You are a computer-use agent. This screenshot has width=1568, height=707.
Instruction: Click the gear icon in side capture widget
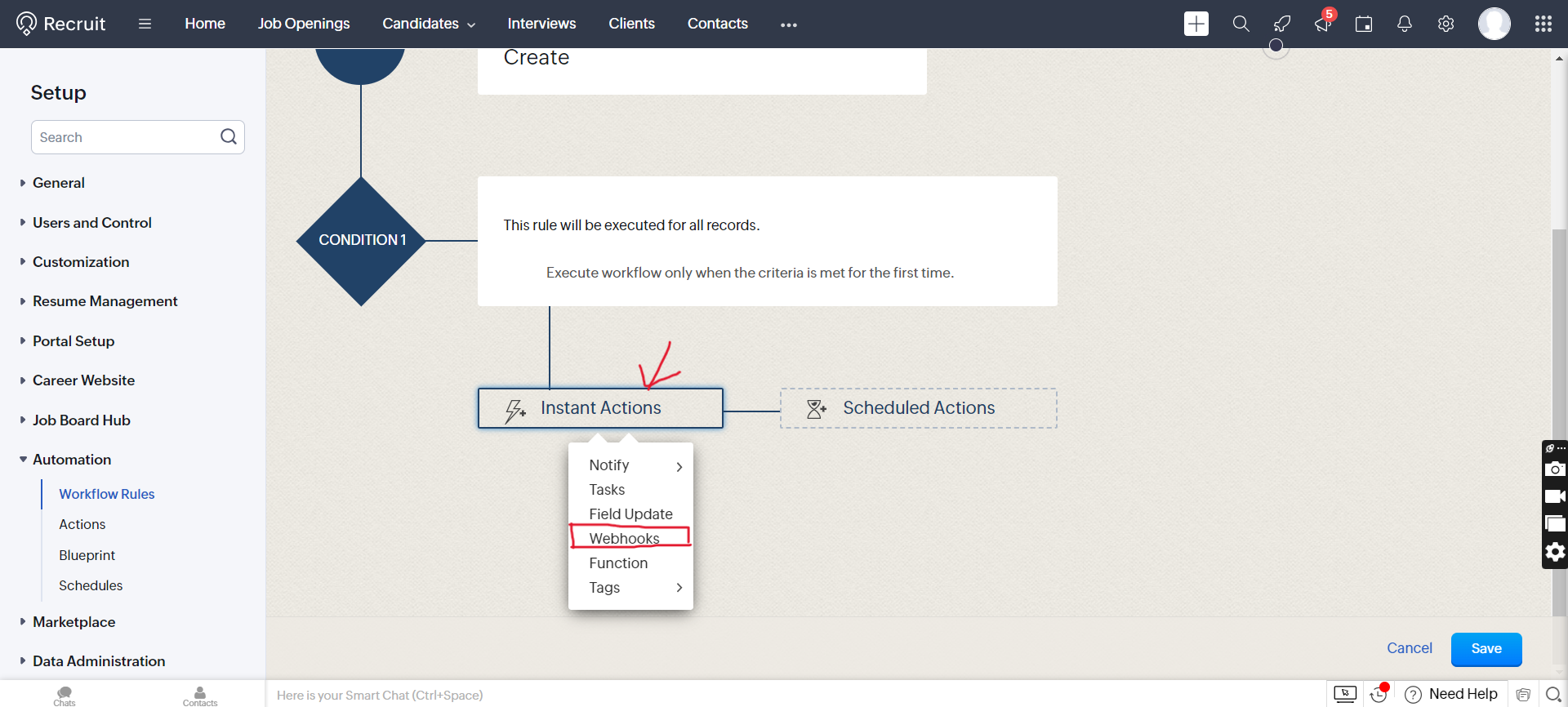point(1555,553)
